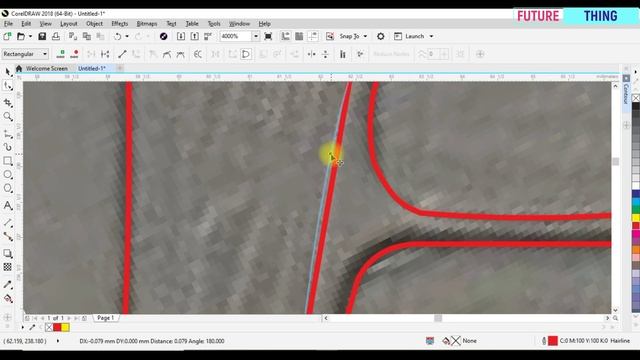640x360 pixels.
Task: Click the New document icon
Action: 7,36
